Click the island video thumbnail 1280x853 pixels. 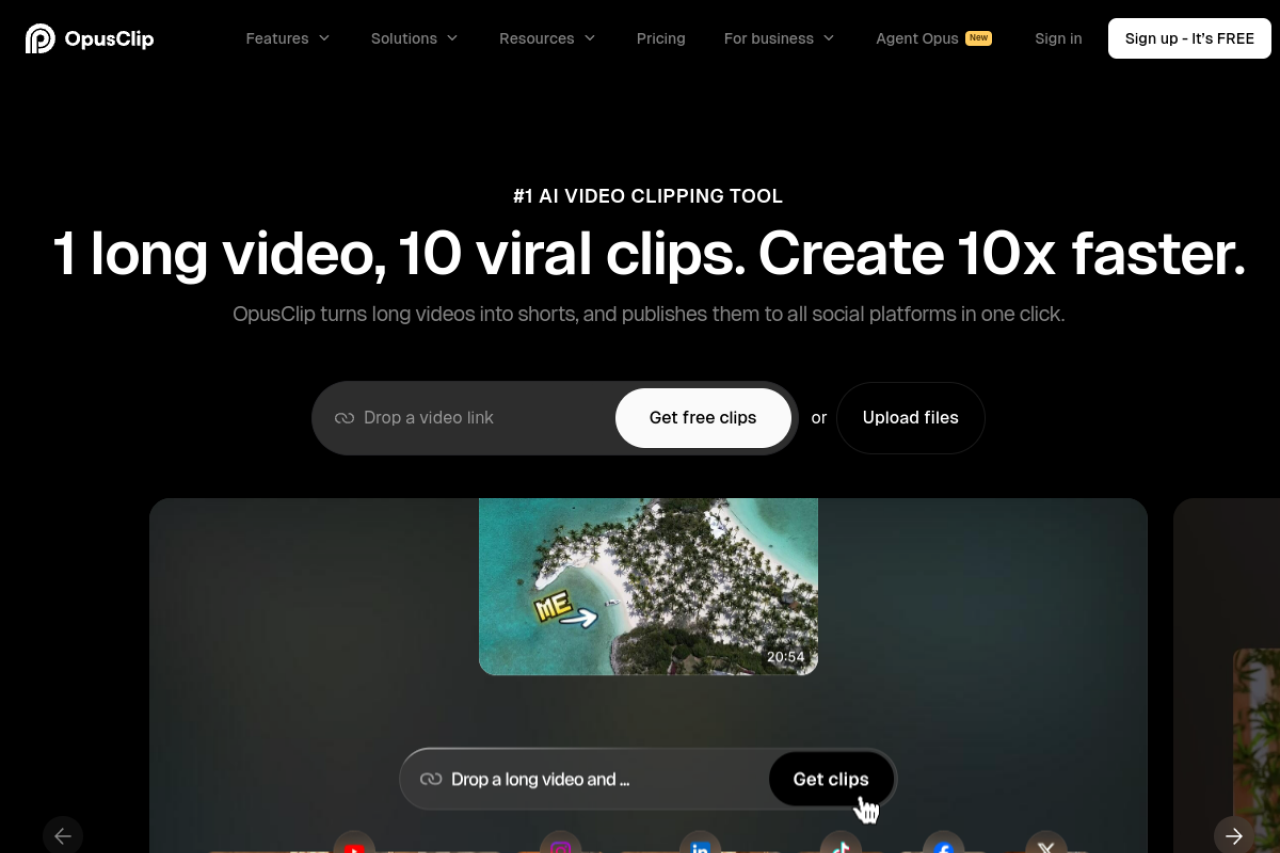click(x=648, y=586)
